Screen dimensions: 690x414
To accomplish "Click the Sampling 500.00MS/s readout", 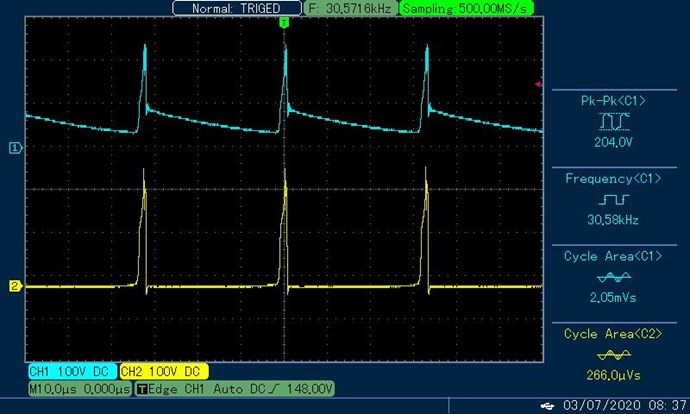I will pyautogui.click(x=466, y=8).
